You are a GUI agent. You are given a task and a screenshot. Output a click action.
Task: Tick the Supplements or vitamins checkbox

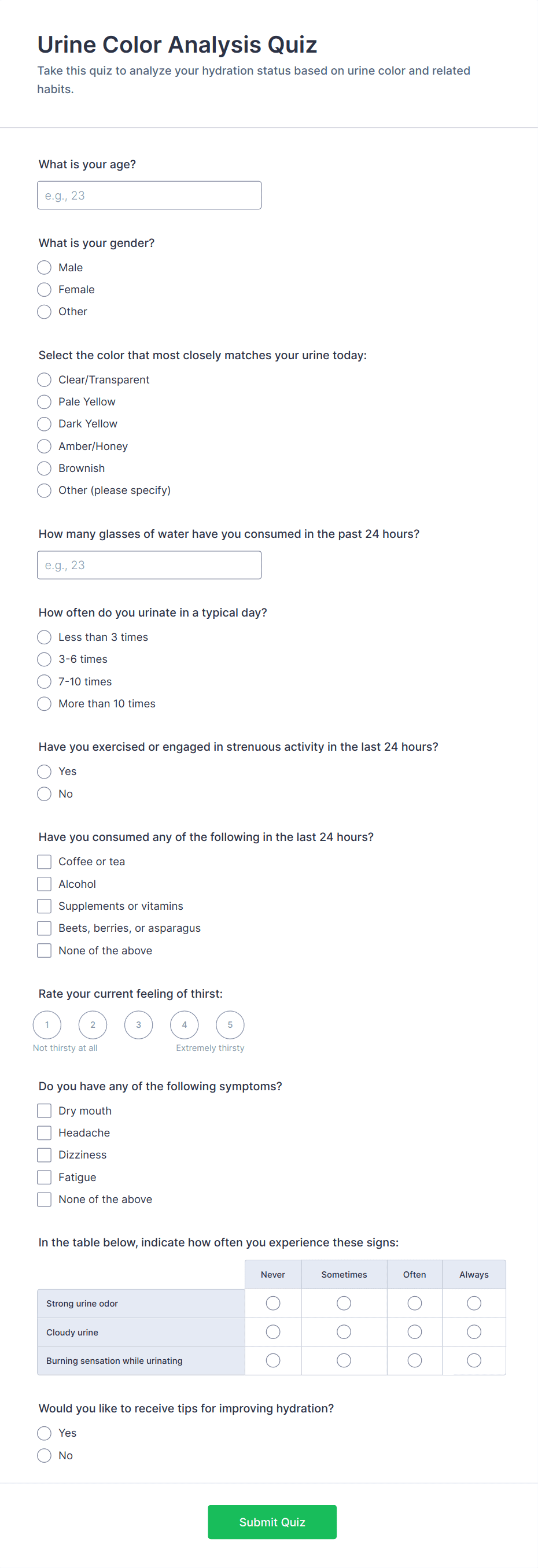[x=45, y=906]
